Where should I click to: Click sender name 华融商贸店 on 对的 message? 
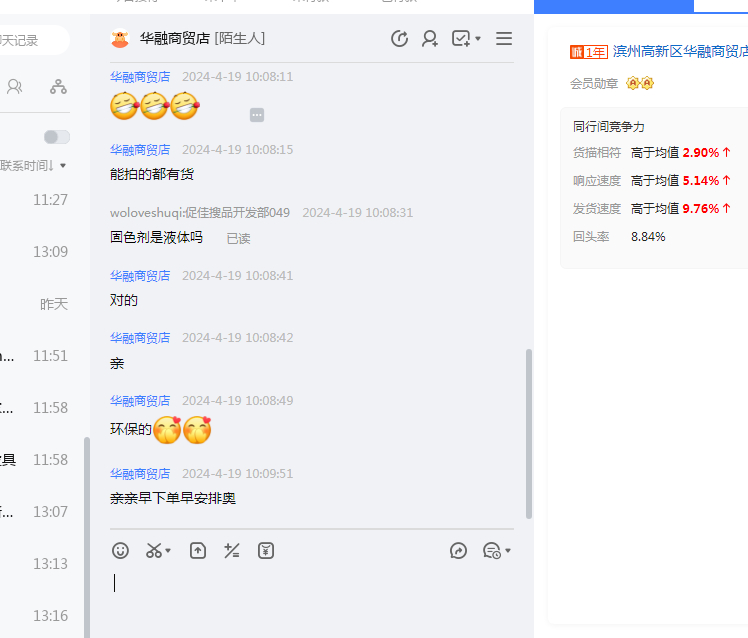pyautogui.click(x=140, y=275)
